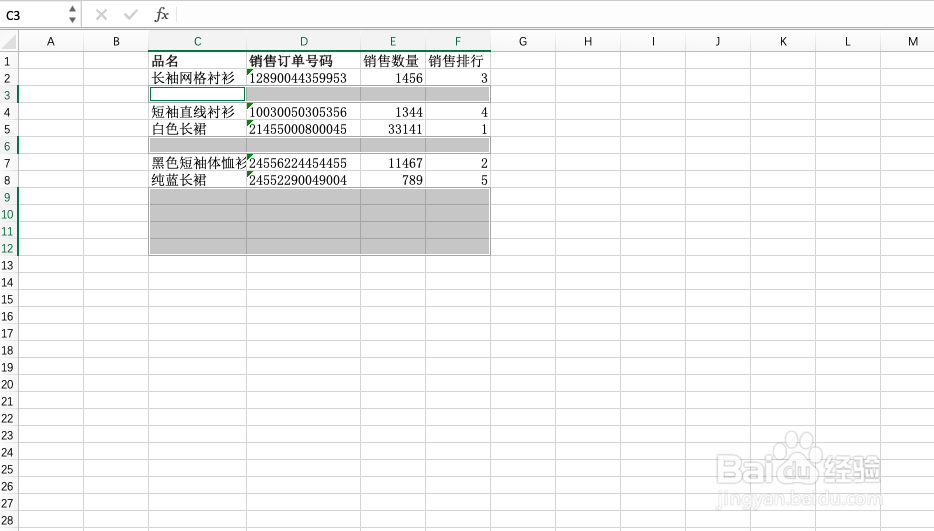
Task: Select column C header
Action: (x=197, y=42)
